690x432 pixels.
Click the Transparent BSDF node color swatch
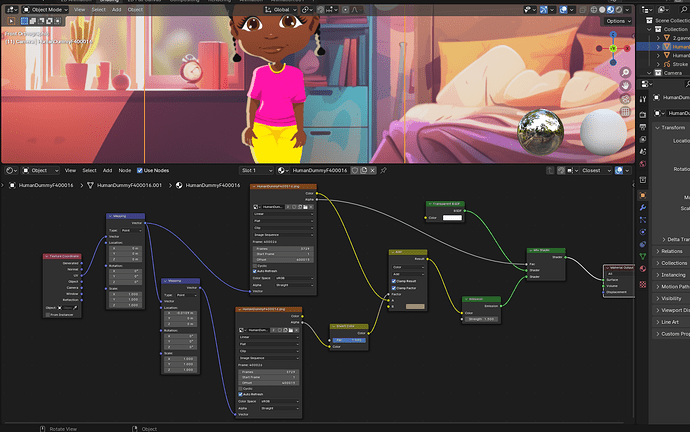tap(452, 217)
